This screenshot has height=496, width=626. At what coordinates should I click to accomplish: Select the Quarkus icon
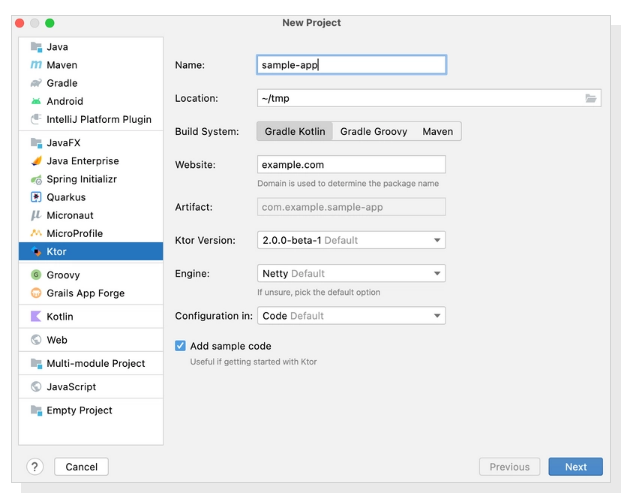tap(36, 197)
